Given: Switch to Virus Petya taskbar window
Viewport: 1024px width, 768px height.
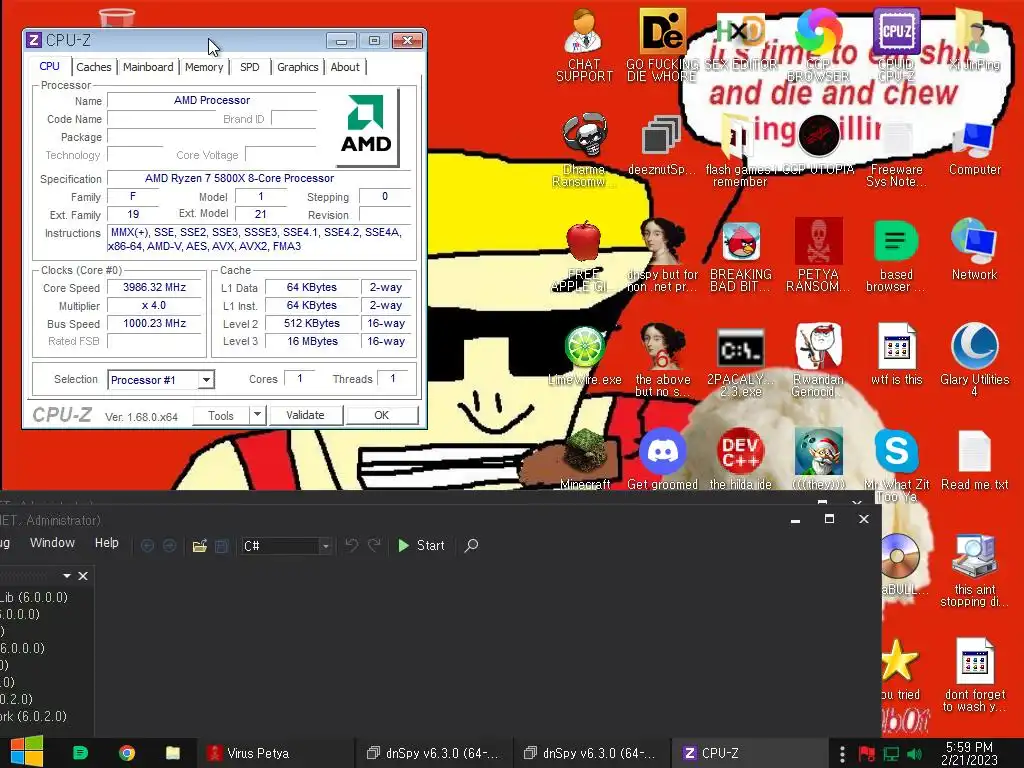Looking at the screenshot, I should 275,753.
